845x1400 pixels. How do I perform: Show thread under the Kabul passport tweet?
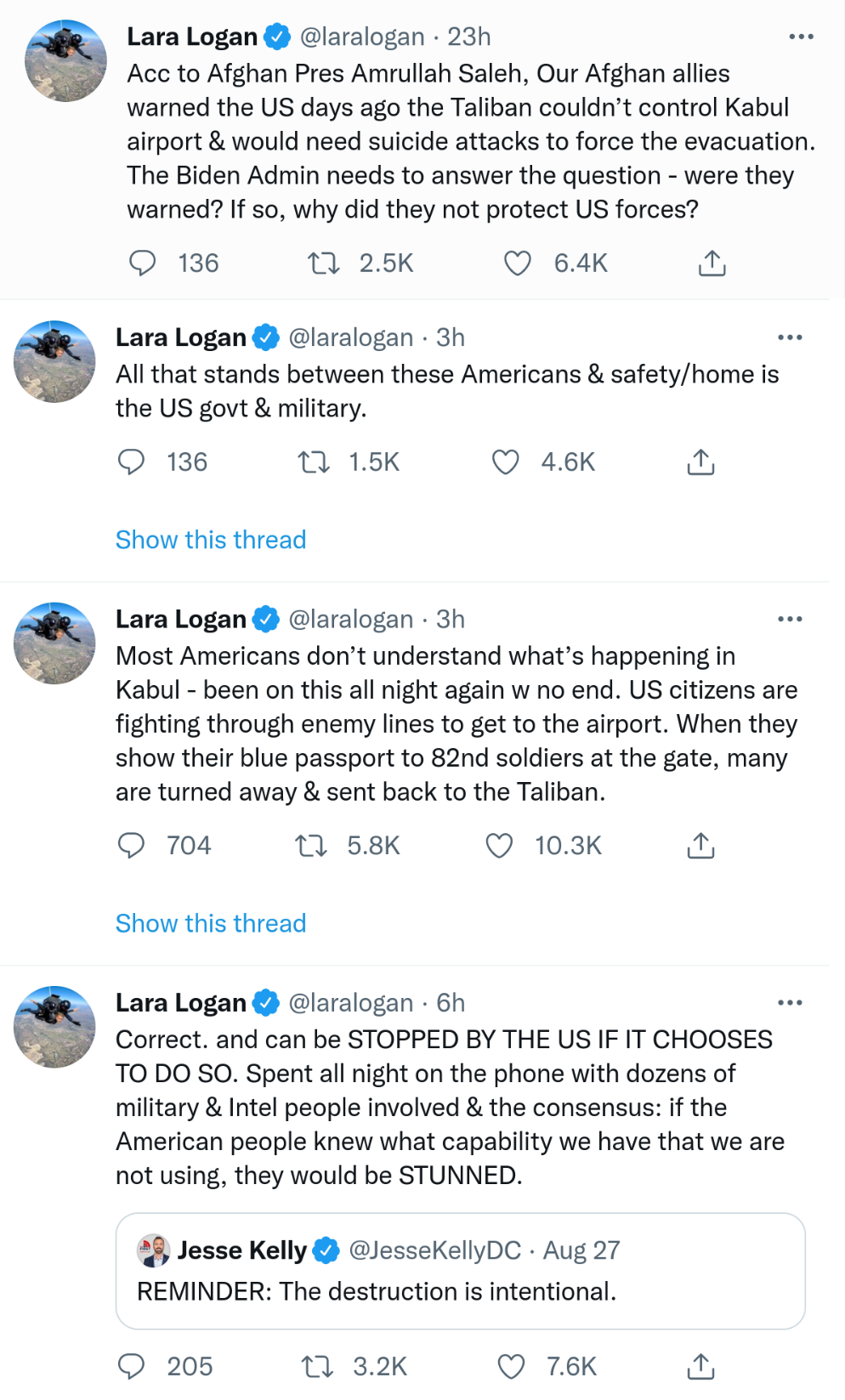click(211, 923)
